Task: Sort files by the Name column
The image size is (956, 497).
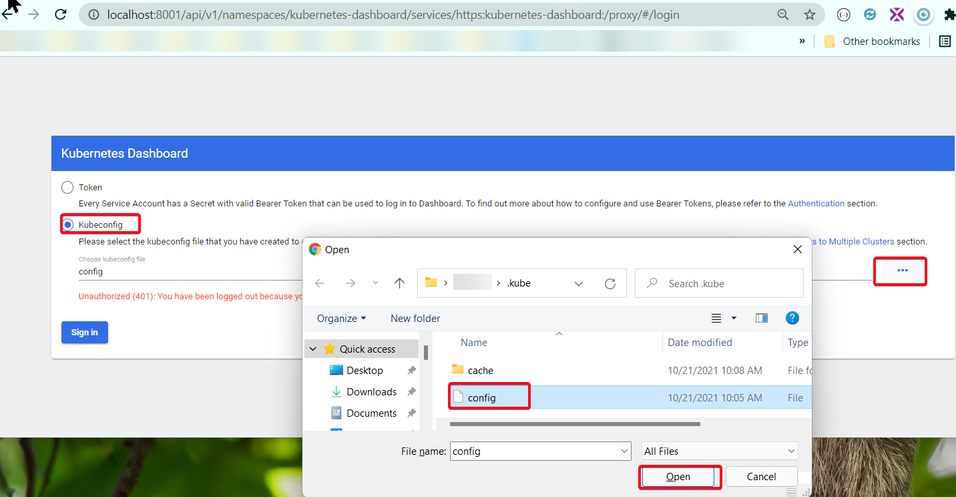Action: coord(474,343)
